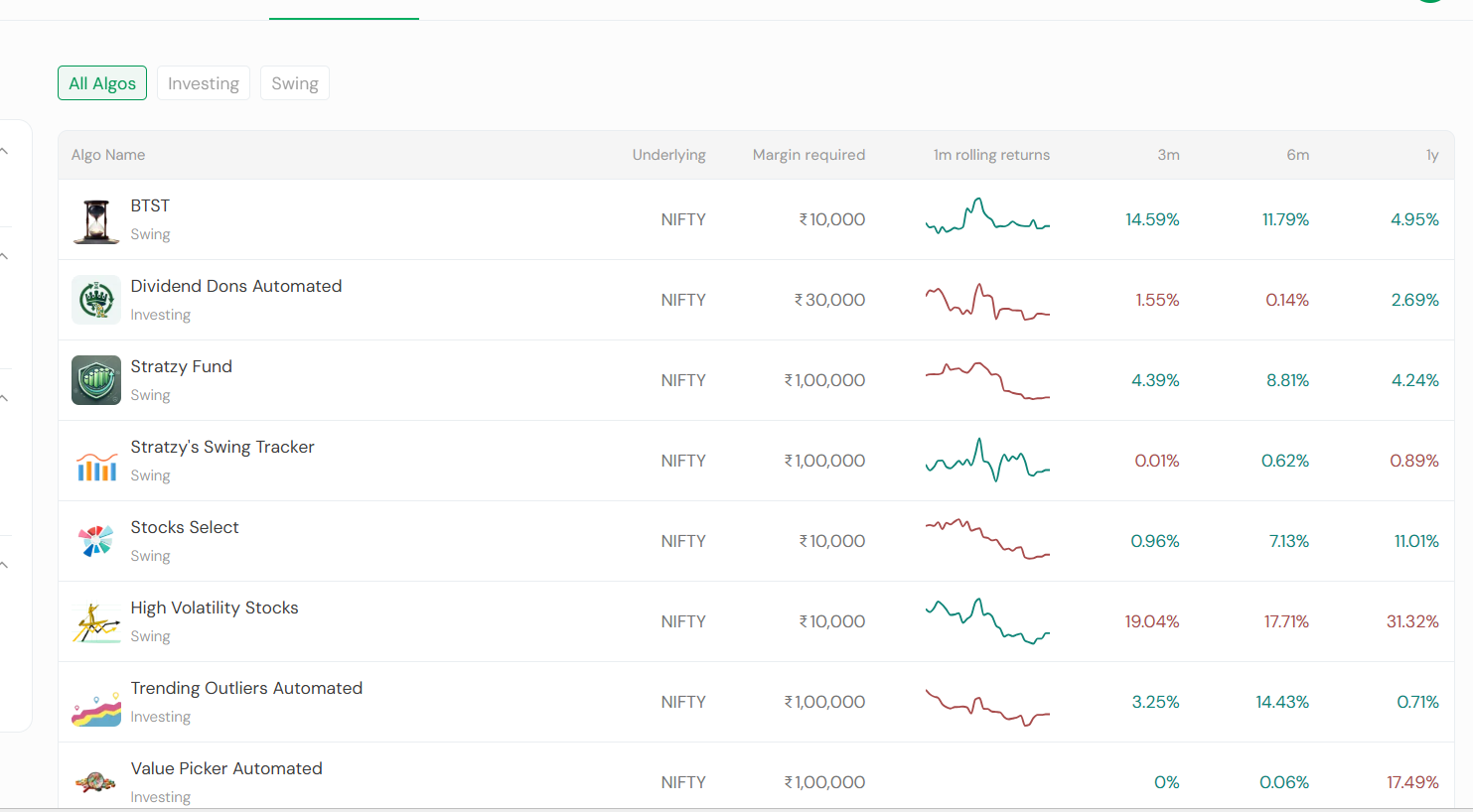This screenshot has width=1473, height=812.
Task: Sort by the 3m column header
Action: coord(1168,155)
